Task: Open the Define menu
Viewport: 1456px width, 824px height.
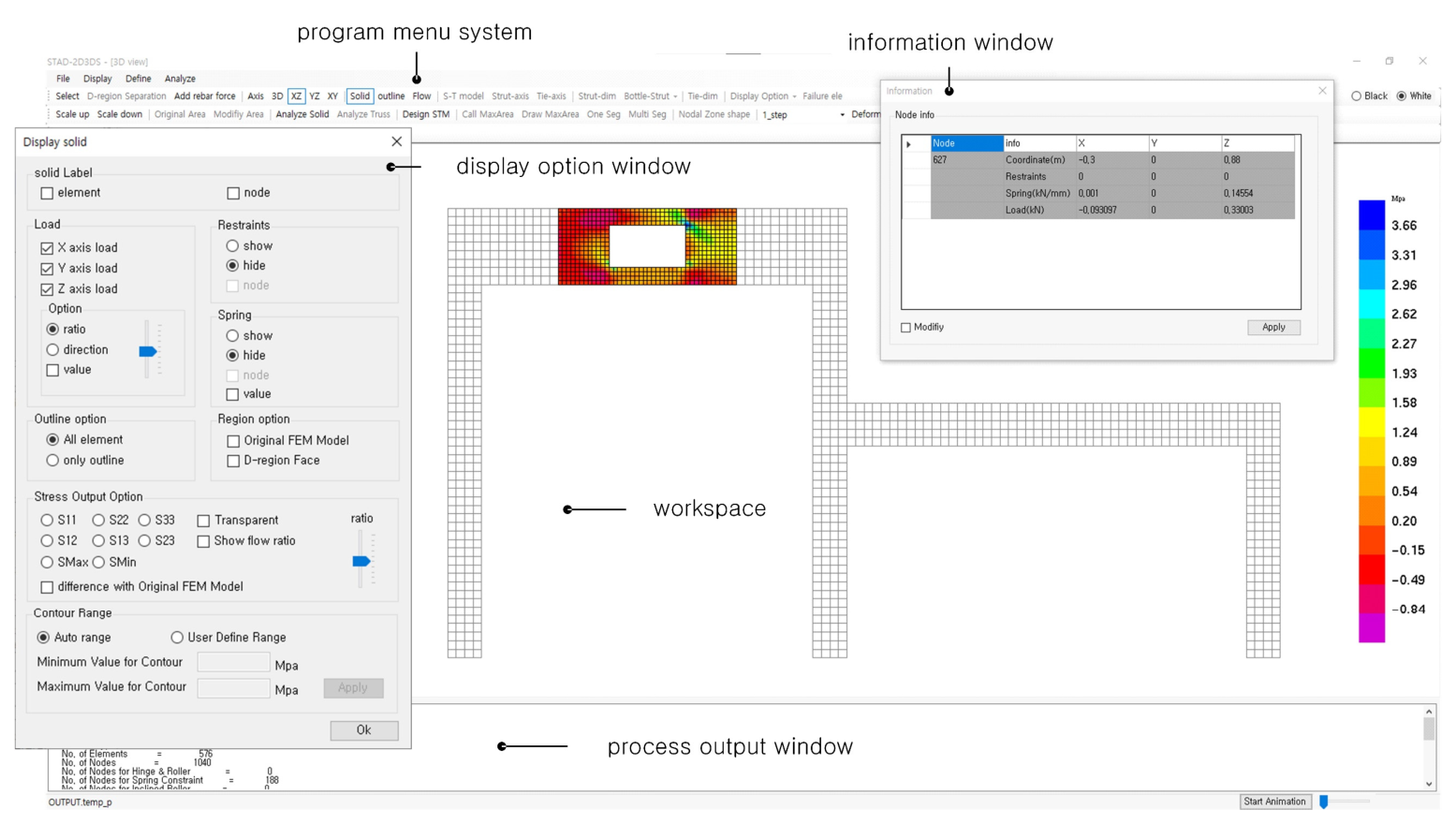Action: coord(138,79)
